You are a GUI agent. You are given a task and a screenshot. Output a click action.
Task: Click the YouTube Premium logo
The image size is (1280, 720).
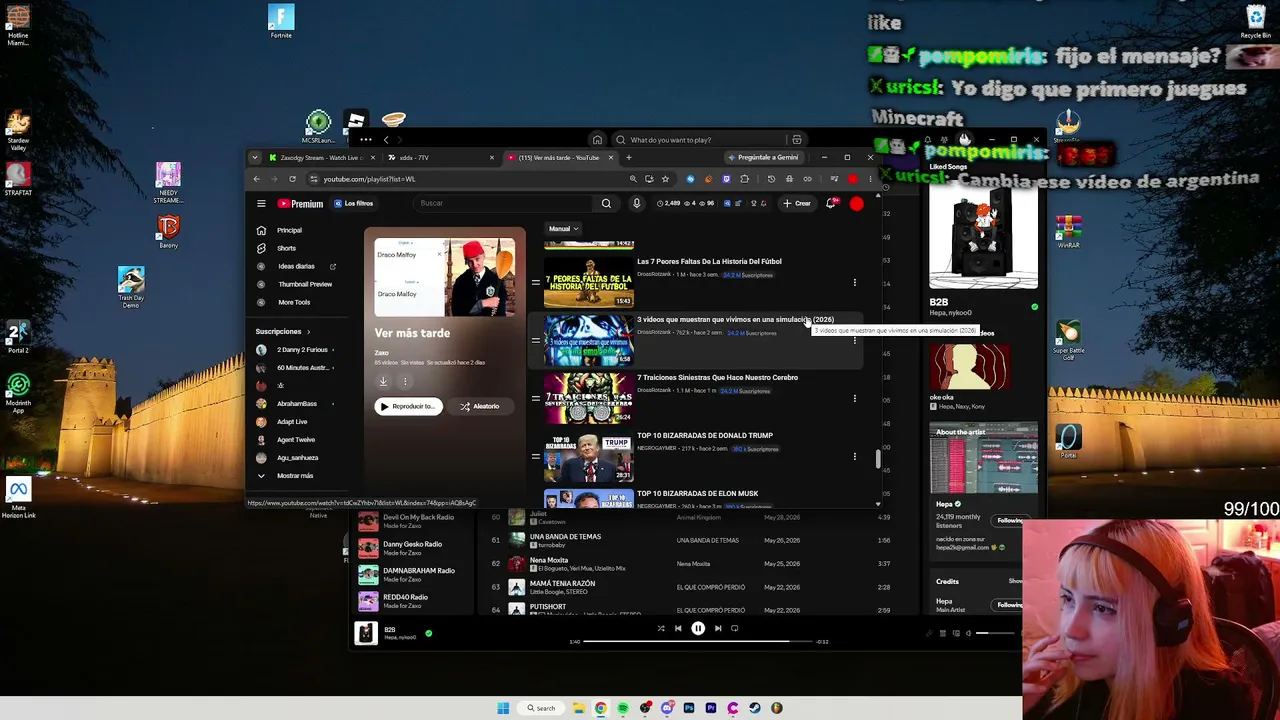300,204
